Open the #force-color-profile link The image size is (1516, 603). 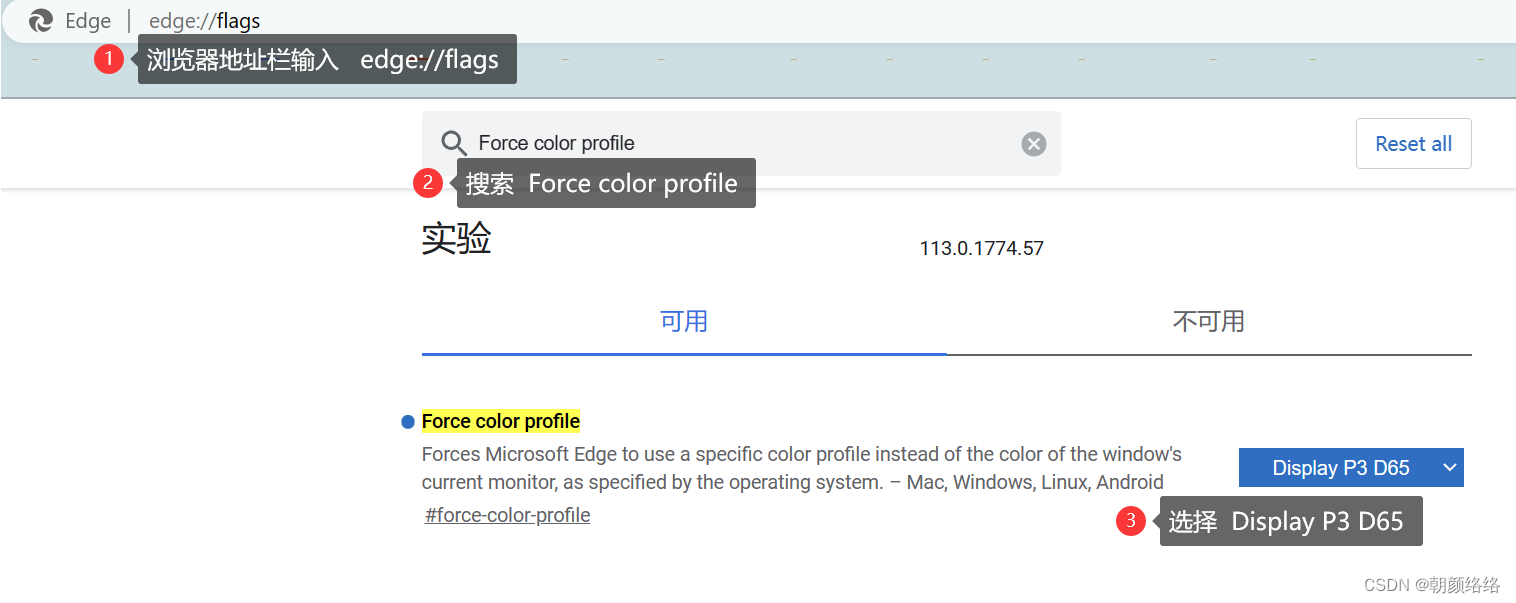coord(508,516)
